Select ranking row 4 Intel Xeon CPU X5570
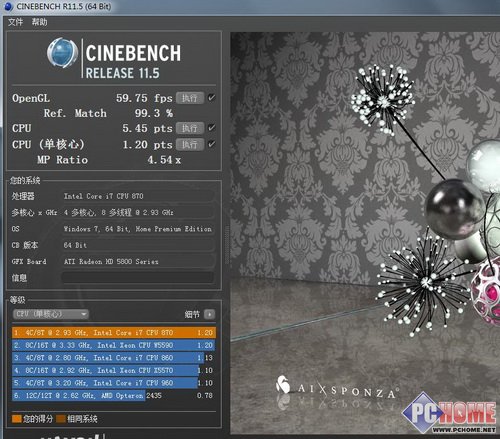Screen dimensions: 500x439 click(x=114, y=370)
